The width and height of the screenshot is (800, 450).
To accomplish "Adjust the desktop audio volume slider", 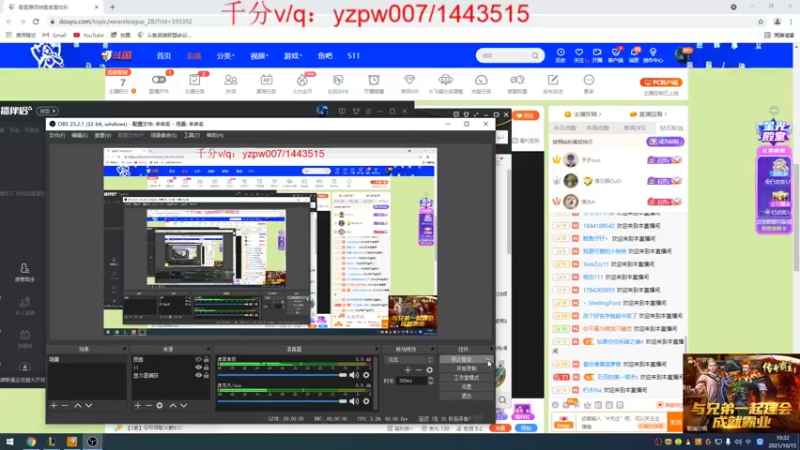I will tap(282, 375).
